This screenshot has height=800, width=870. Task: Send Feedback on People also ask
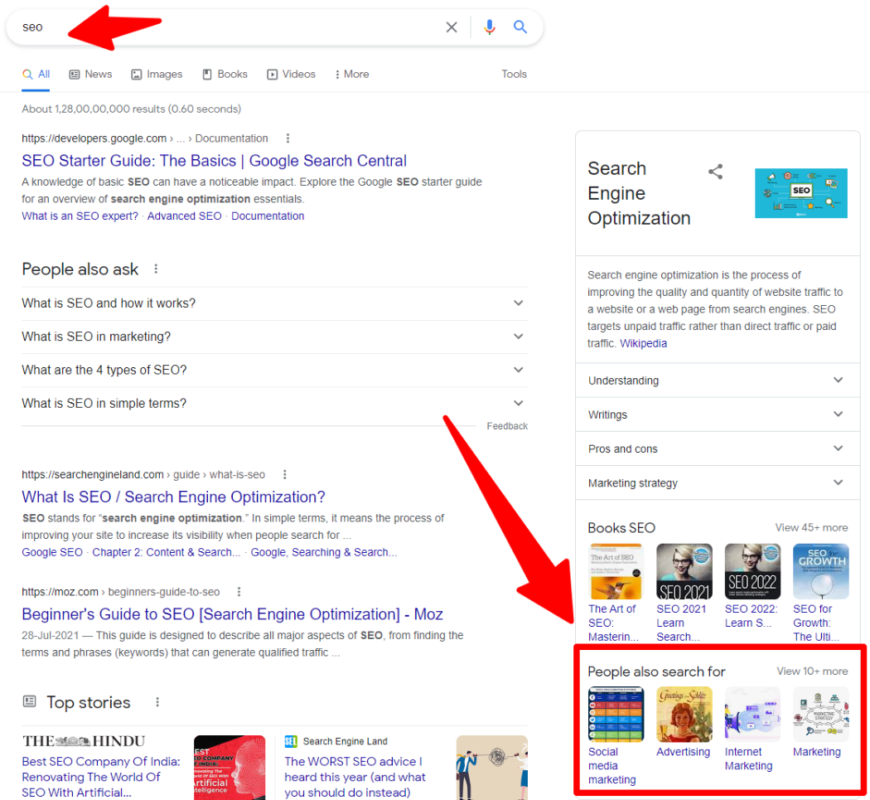[507, 426]
